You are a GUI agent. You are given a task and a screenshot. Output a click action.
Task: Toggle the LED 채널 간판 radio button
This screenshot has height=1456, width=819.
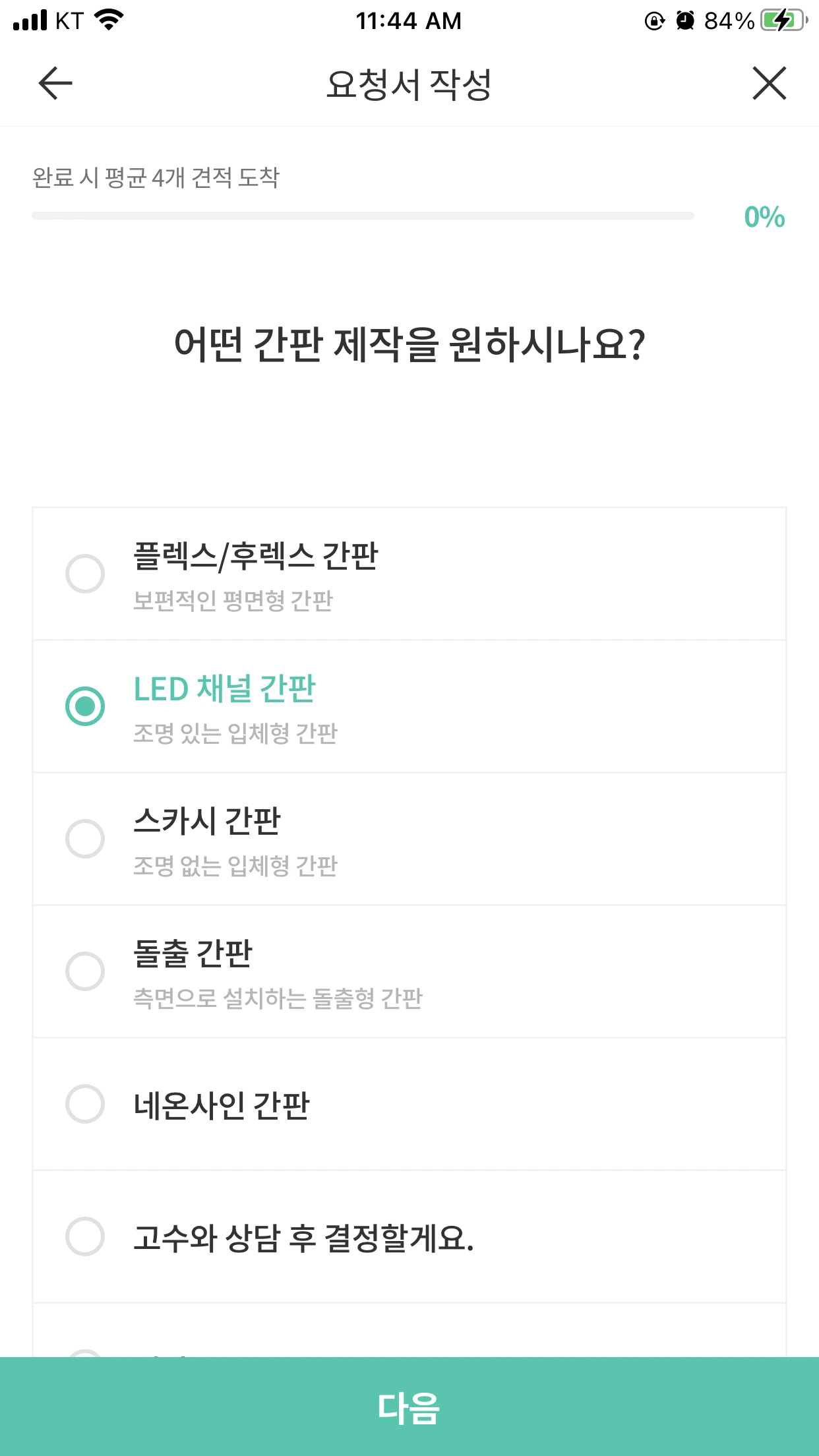click(x=85, y=706)
